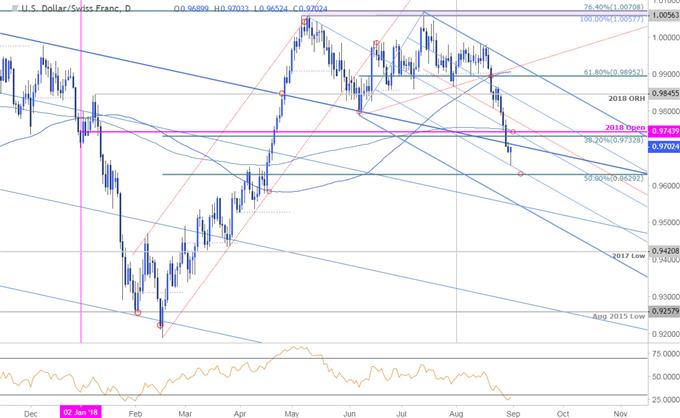Click the Aug 2015 Low annotation label
This screenshot has width=680, height=418.
pyautogui.click(x=619, y=316)
